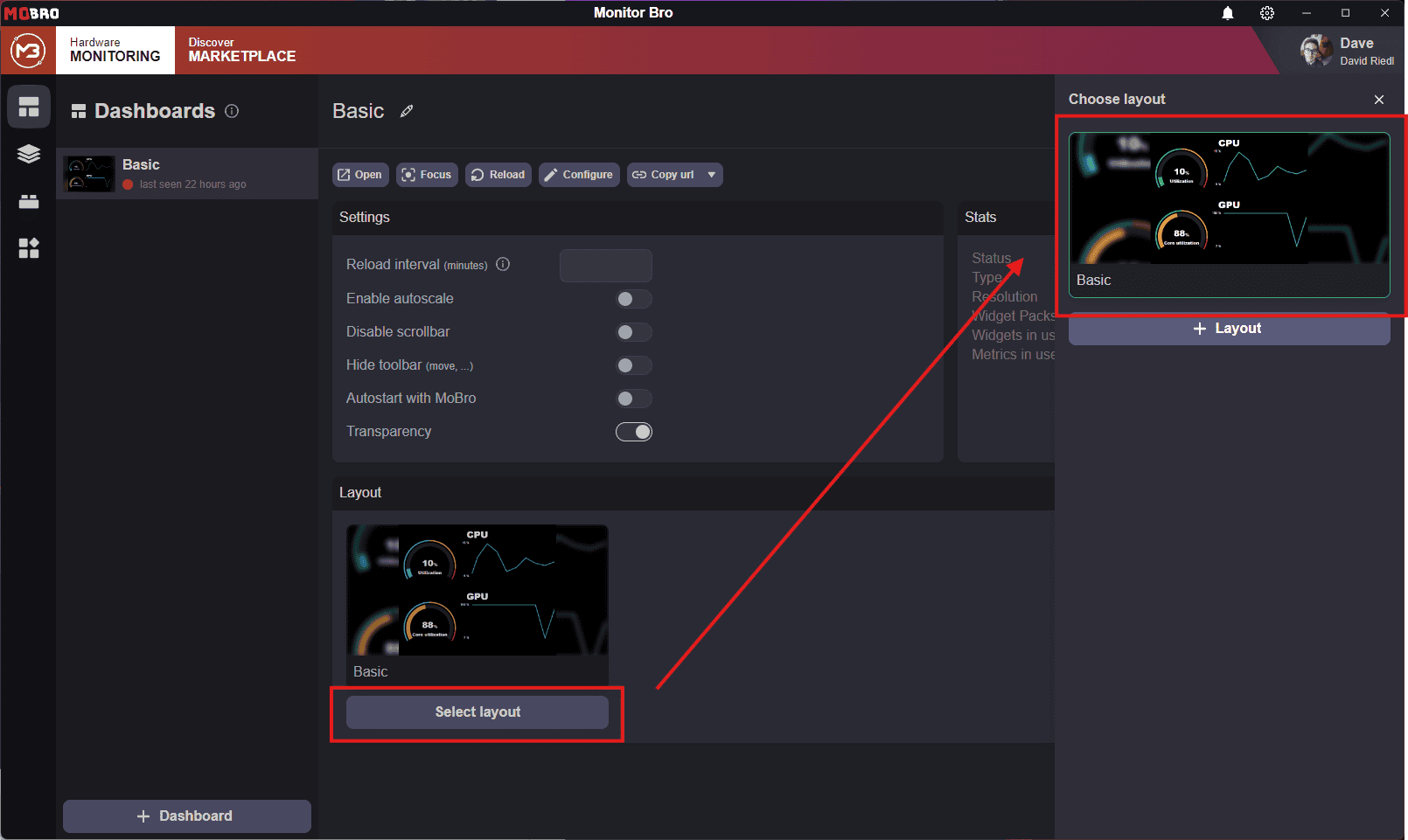Minimize the Monitor Bro window
The width and height of the screenshot is (1408, 840).
click(x=1307, y=13)
